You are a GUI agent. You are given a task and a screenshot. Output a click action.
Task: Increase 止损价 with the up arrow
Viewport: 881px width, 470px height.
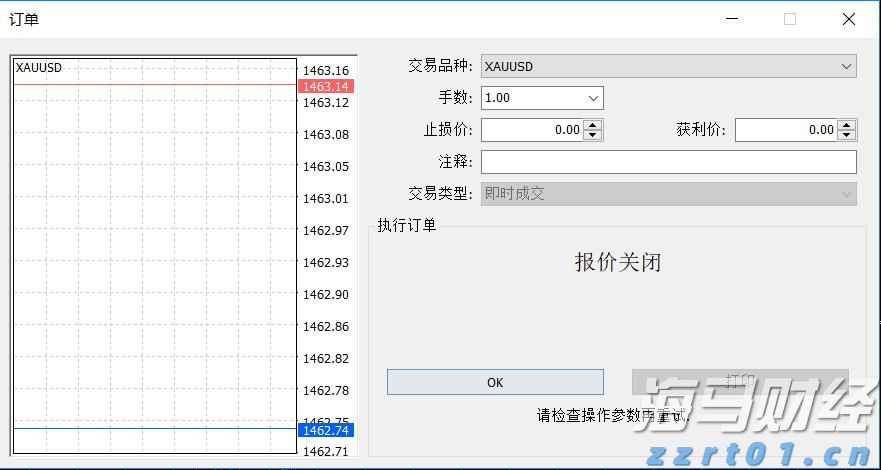(x=593, y=125)
